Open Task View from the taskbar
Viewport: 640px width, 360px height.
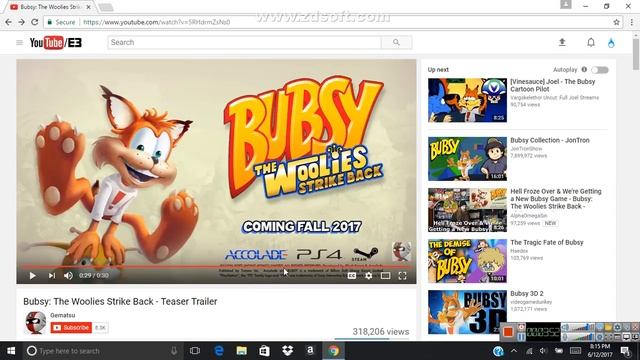195,351
